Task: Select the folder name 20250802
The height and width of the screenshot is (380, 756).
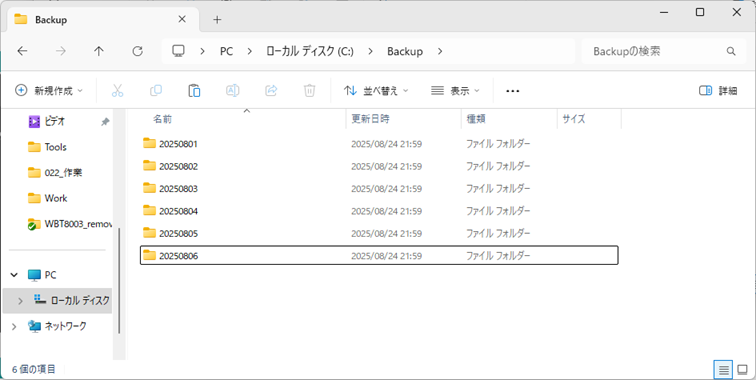Action: click(178, 166)
